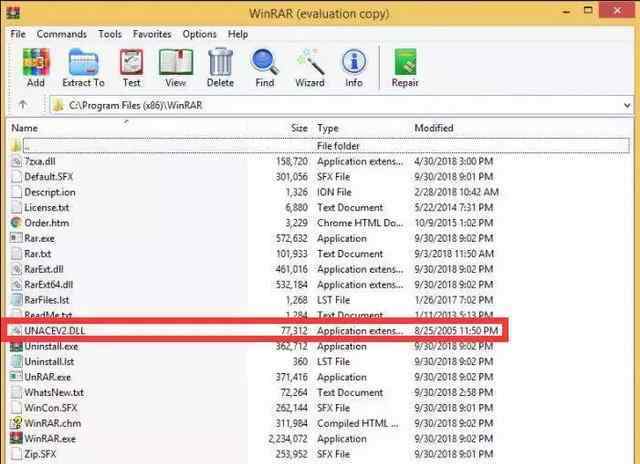
Task: Click the 7zxa.dll file icon
Action: click(16, 162)
